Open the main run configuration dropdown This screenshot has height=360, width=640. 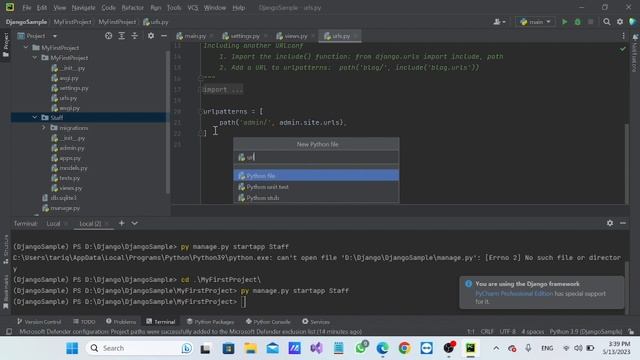535,22
